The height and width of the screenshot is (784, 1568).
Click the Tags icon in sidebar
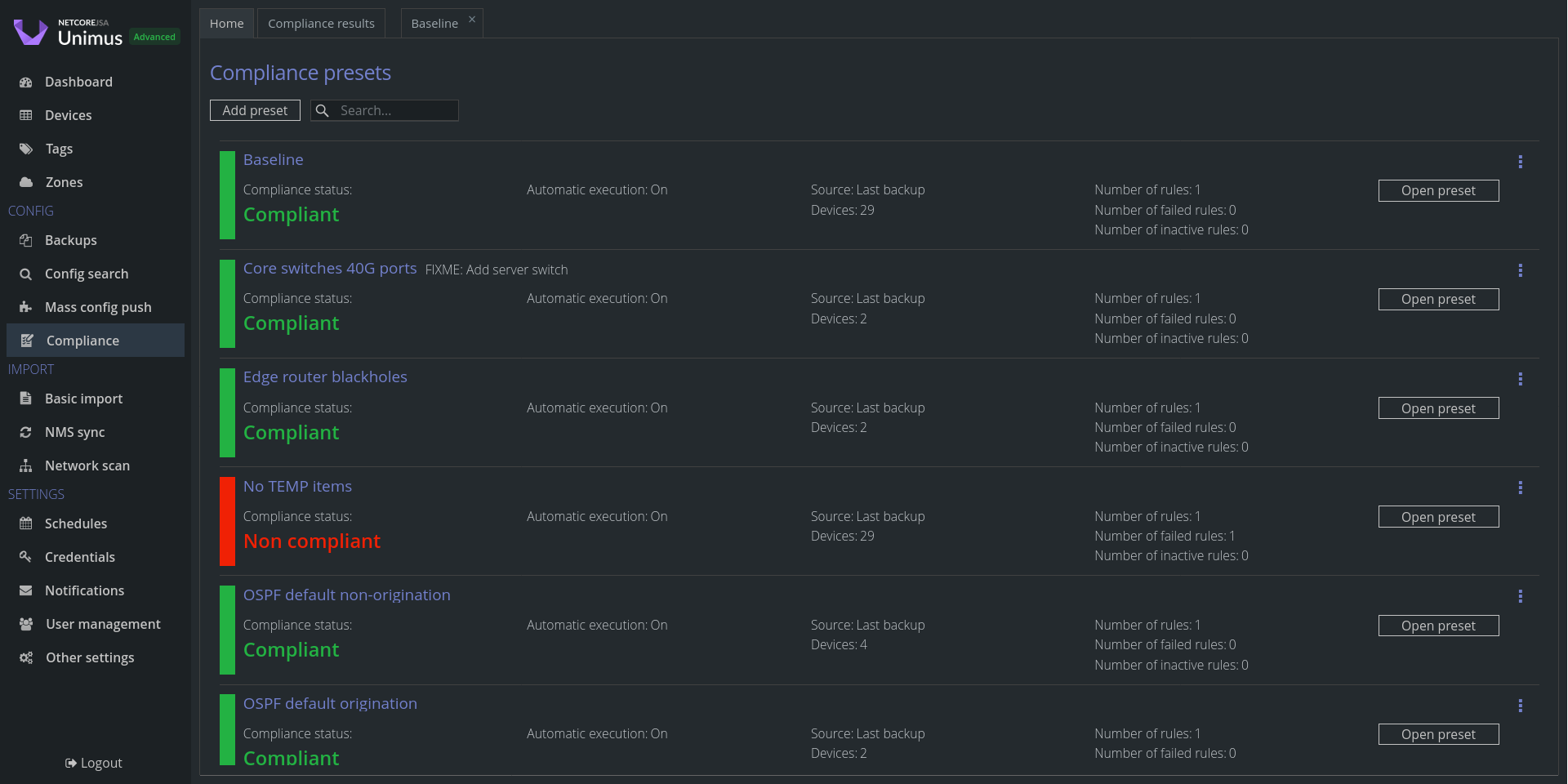(26, 149)
